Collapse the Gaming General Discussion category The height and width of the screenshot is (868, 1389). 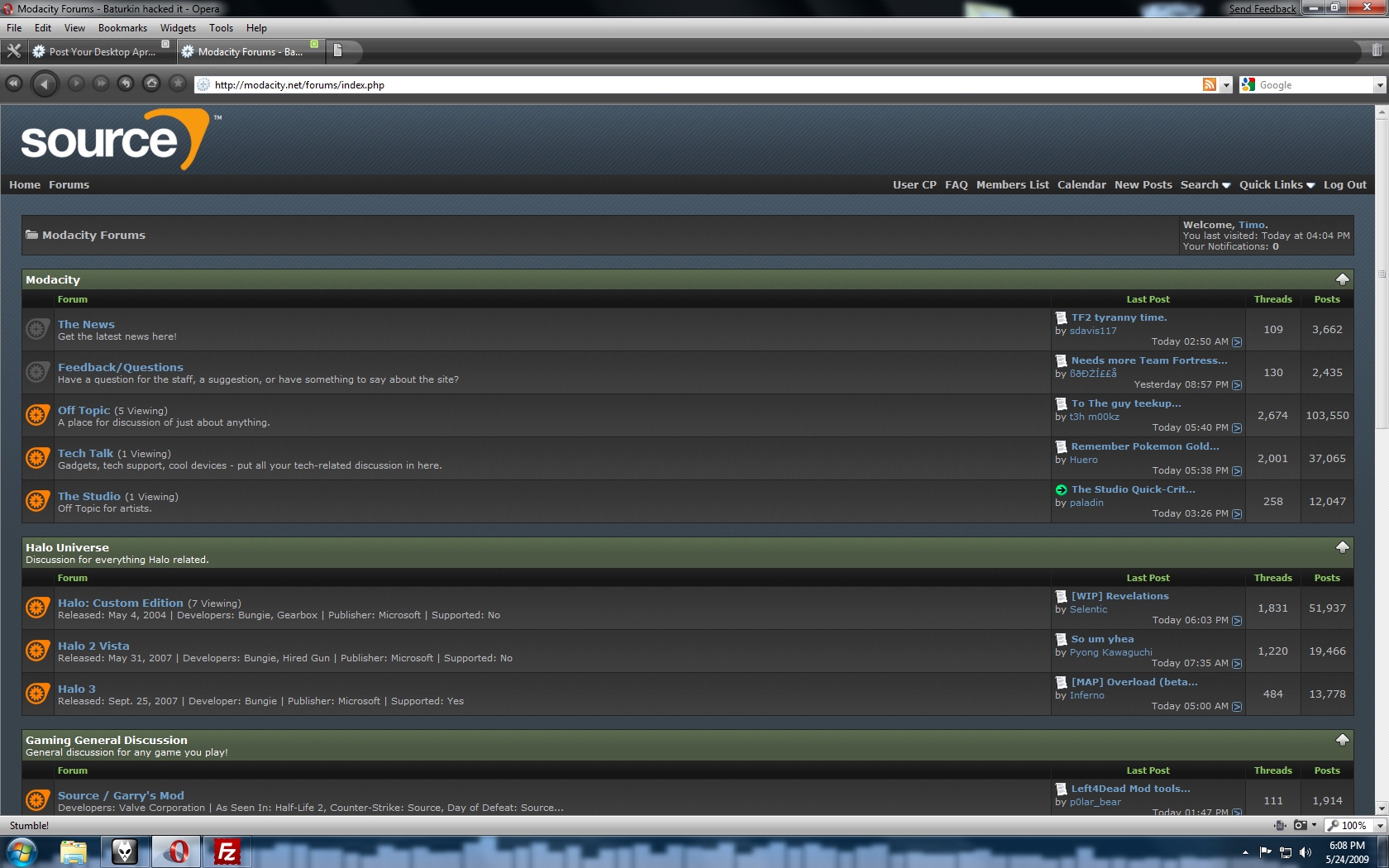tap(1342, 740)
